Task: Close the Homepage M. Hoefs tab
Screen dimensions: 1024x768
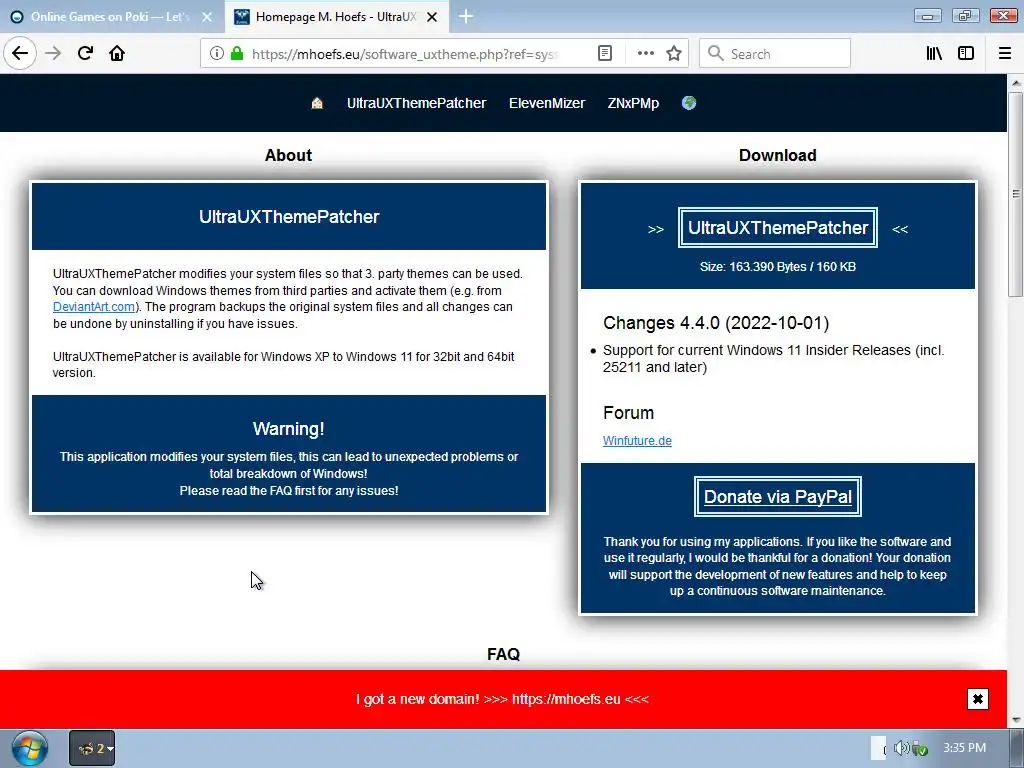Action: point(432,17)
